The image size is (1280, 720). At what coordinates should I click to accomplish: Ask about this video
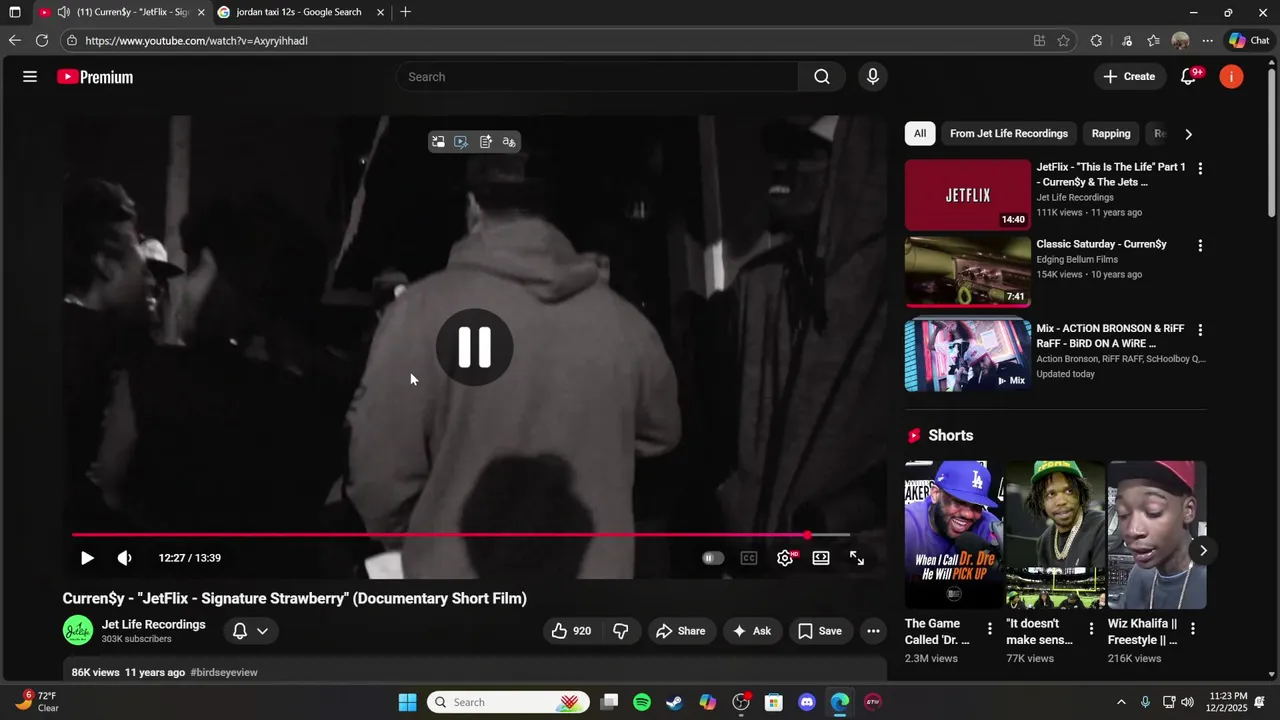click(752, 631)
